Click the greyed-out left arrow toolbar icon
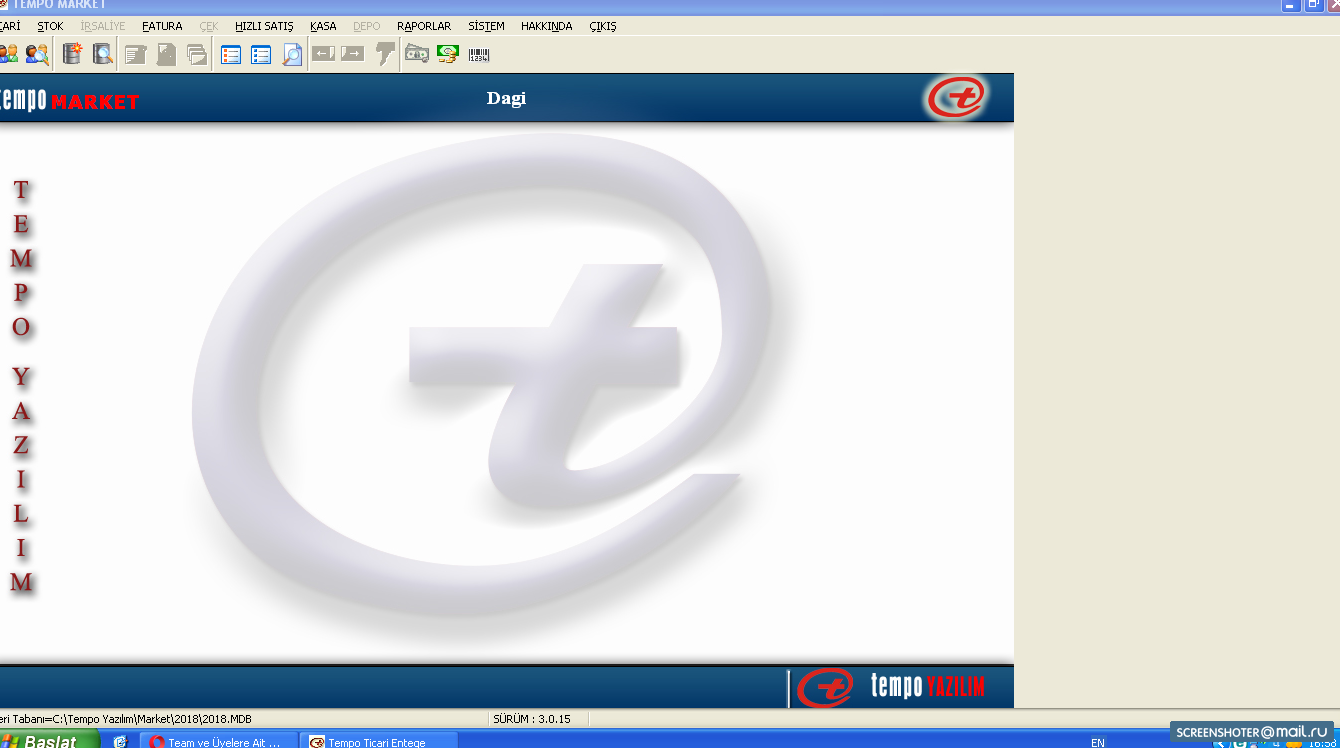Screen dimensions: 1340x748 (322, 53)
